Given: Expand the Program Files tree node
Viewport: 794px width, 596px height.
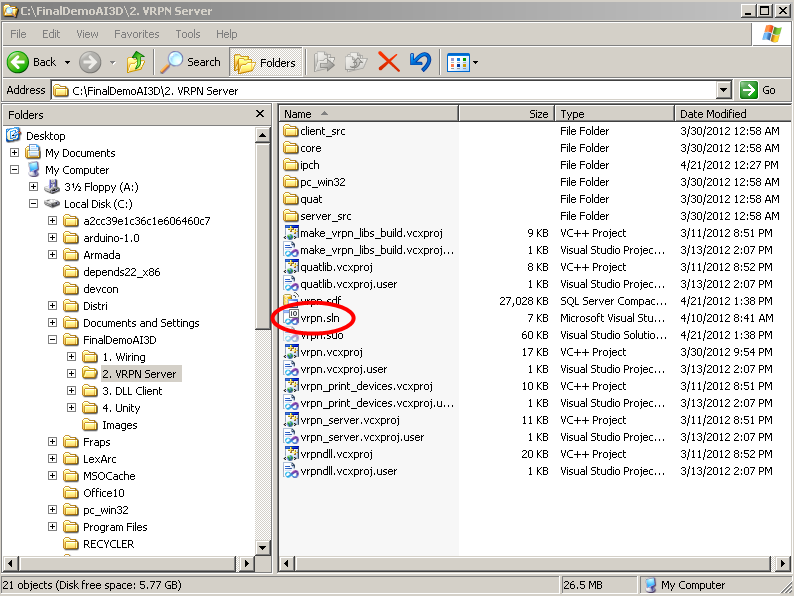Looking at the screenshot, I should pyautogui.click(x=53, y=527).
